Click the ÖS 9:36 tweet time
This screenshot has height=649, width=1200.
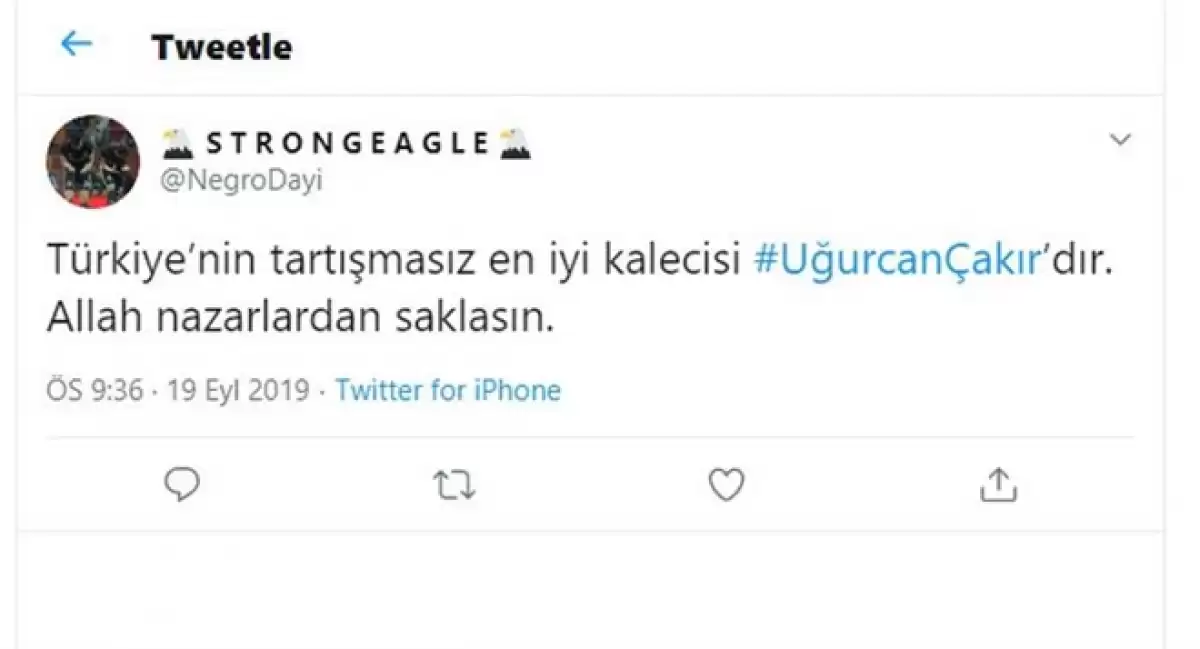pos(93,390)
